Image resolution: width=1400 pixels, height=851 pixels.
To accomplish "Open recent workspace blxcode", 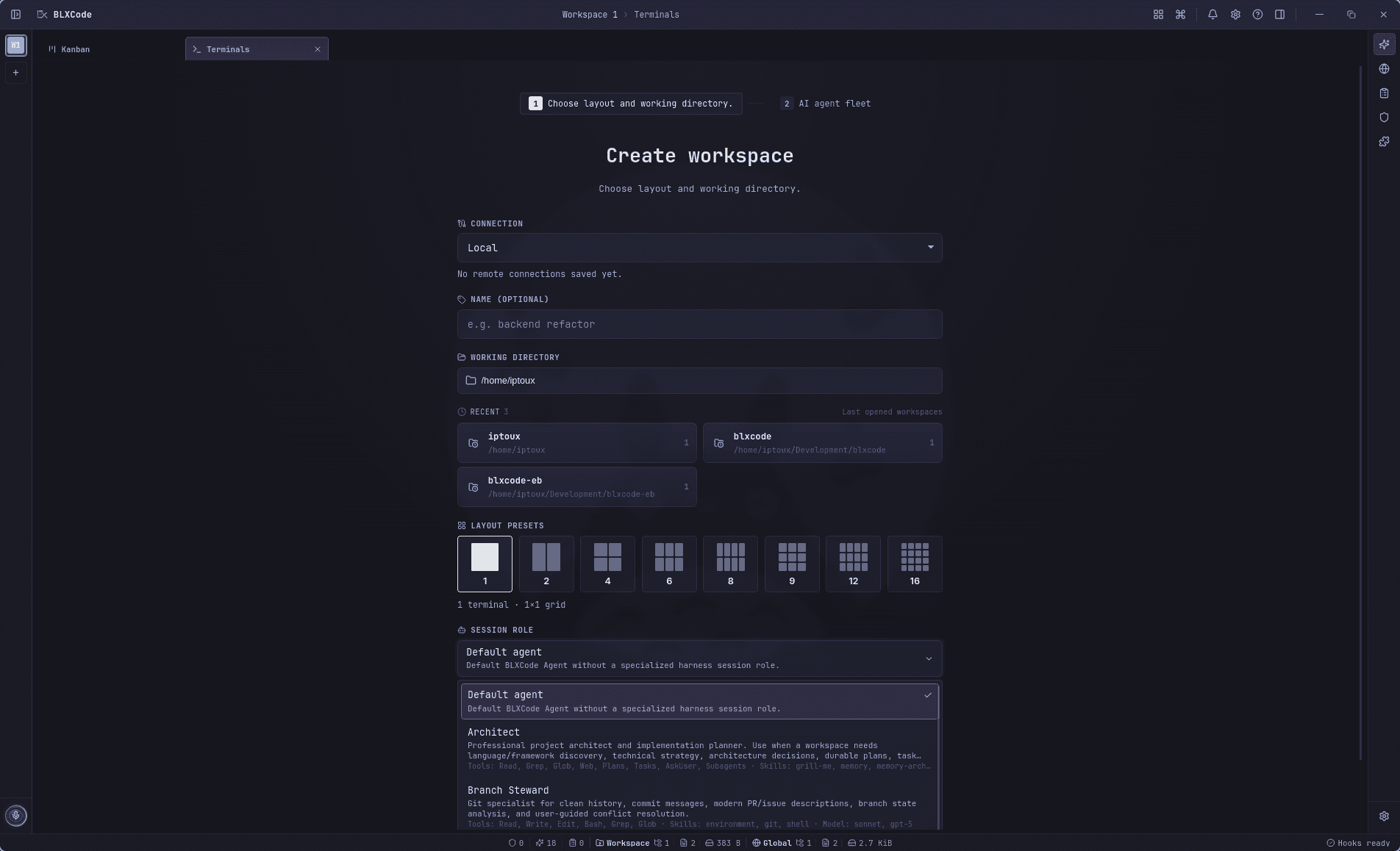I will [822, 442].
